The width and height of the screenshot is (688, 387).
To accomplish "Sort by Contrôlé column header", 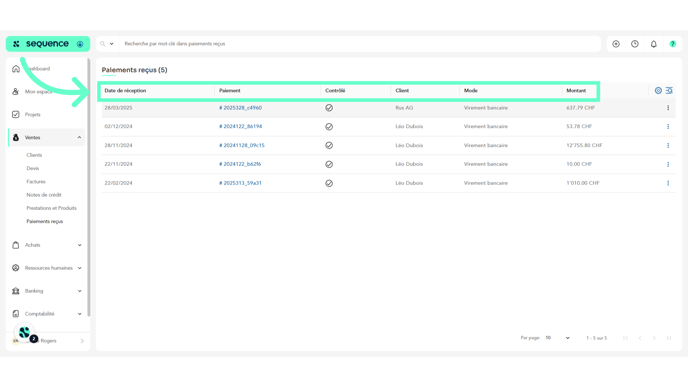I will tap(335, 91).
